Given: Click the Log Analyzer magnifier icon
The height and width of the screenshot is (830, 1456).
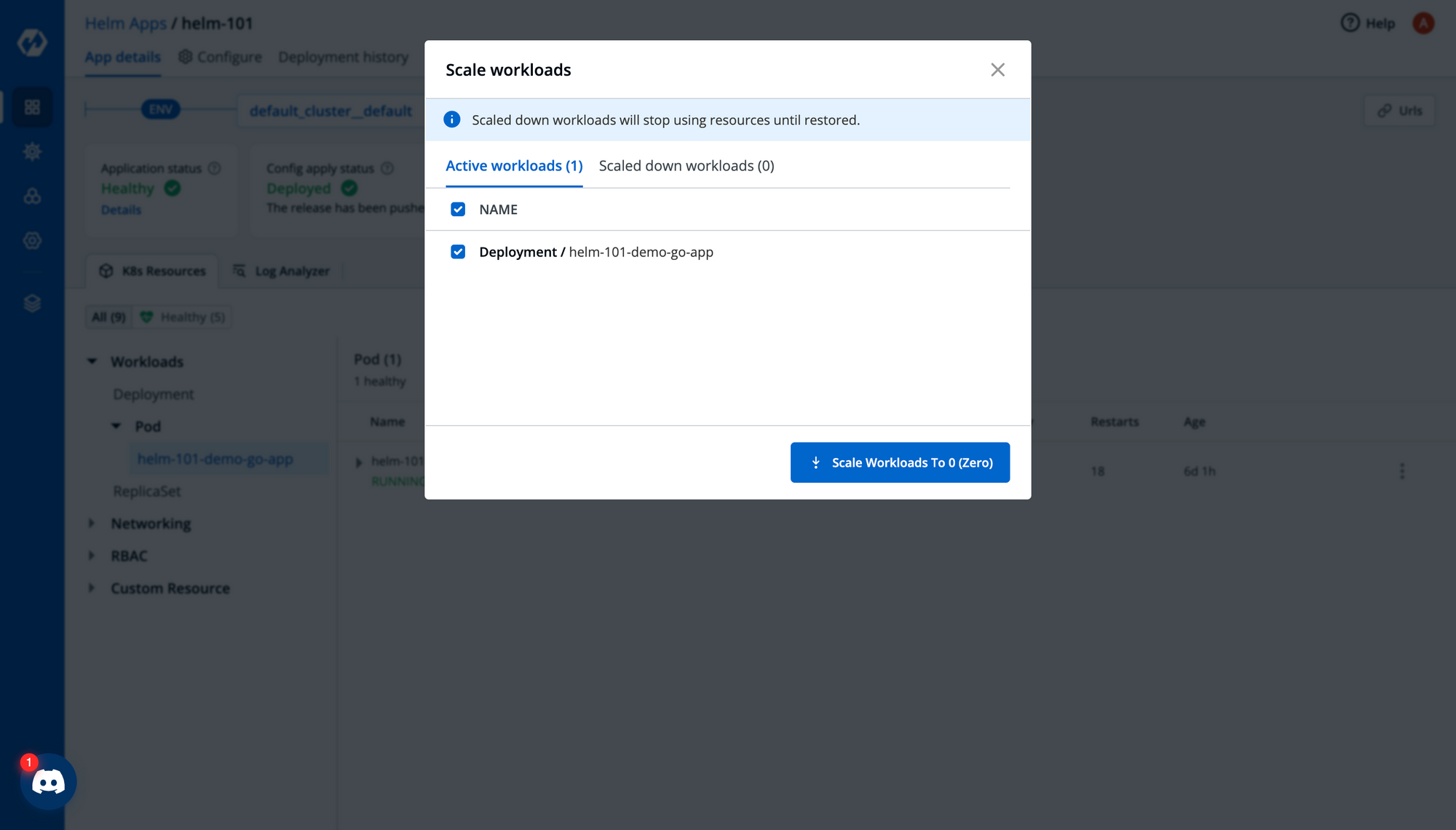Looking at the screenshot, I should coord(239,271).
